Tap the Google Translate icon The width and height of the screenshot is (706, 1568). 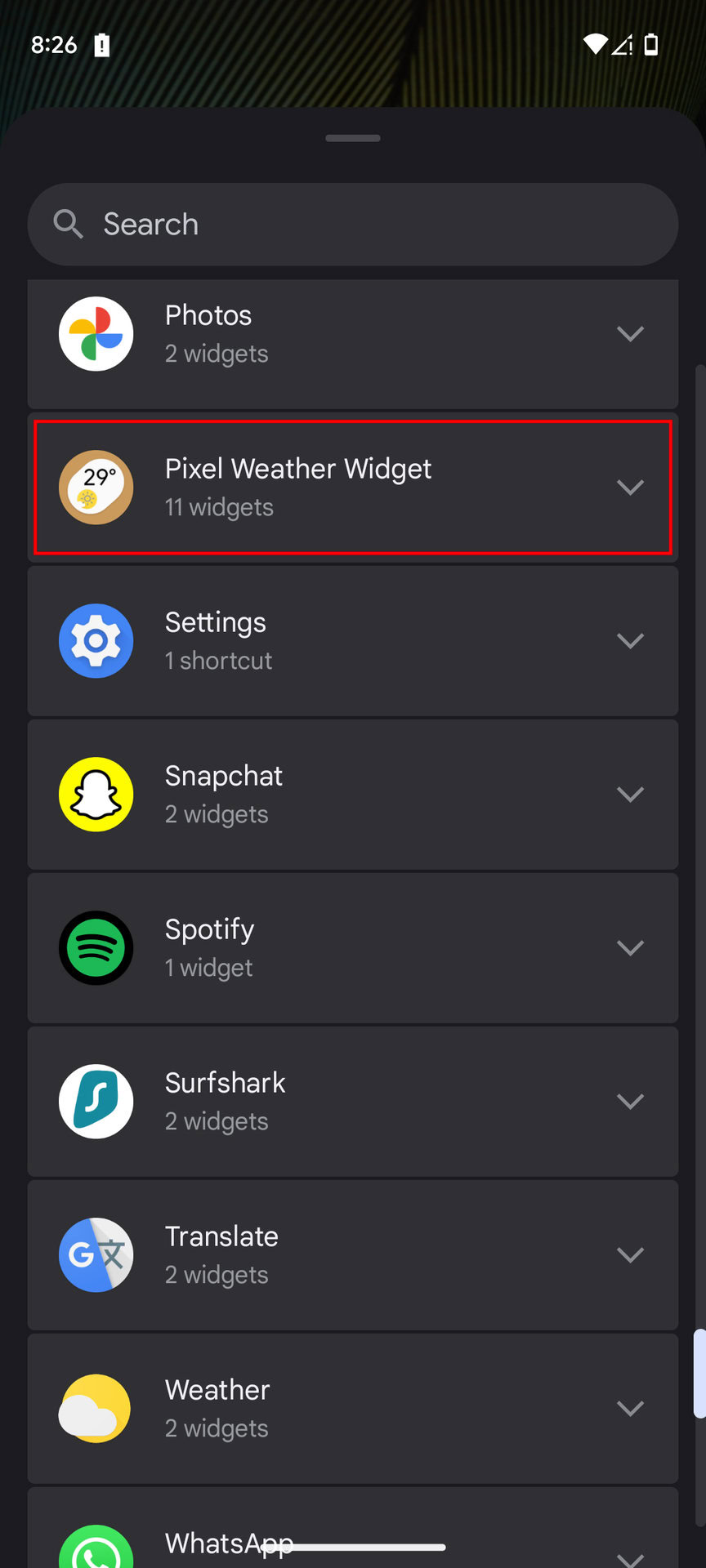(96, 1255)
